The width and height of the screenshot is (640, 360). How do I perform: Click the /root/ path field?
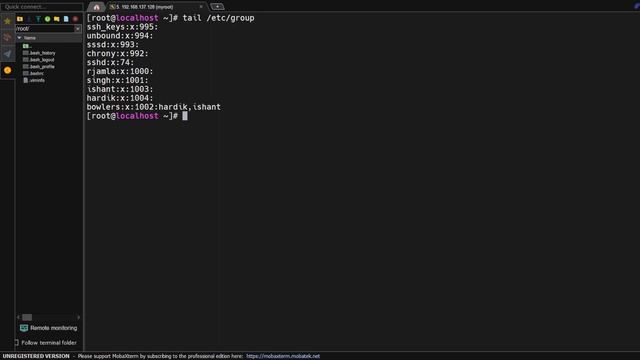(x=45, y=29)
